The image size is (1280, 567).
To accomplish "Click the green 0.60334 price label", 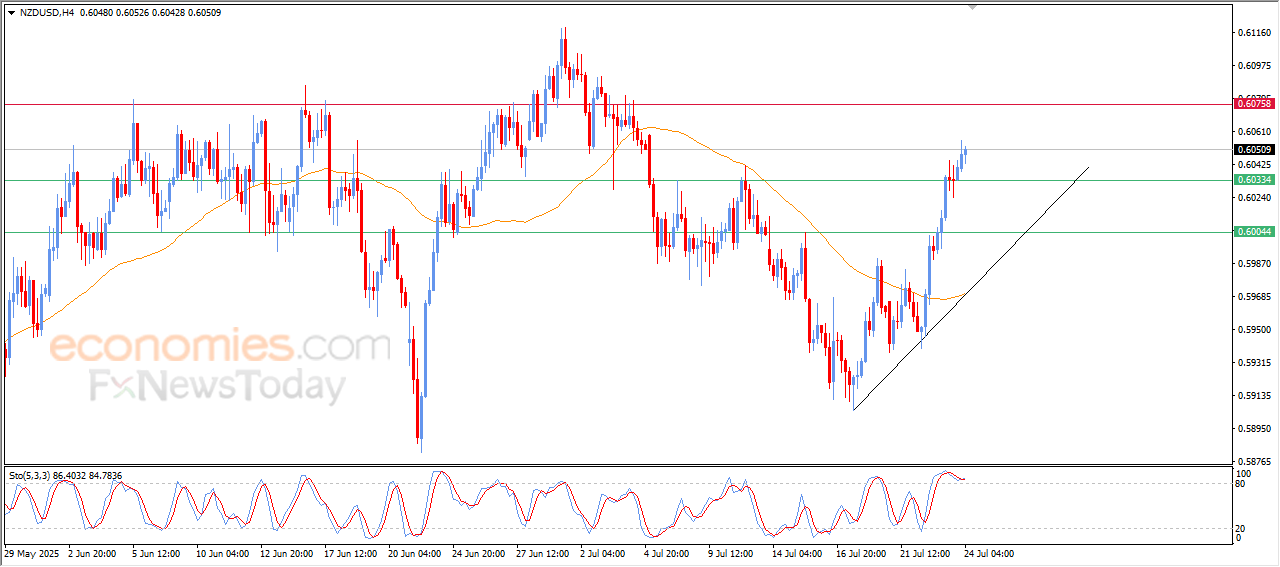I will pyautogui.click(x=1254, y=180).
